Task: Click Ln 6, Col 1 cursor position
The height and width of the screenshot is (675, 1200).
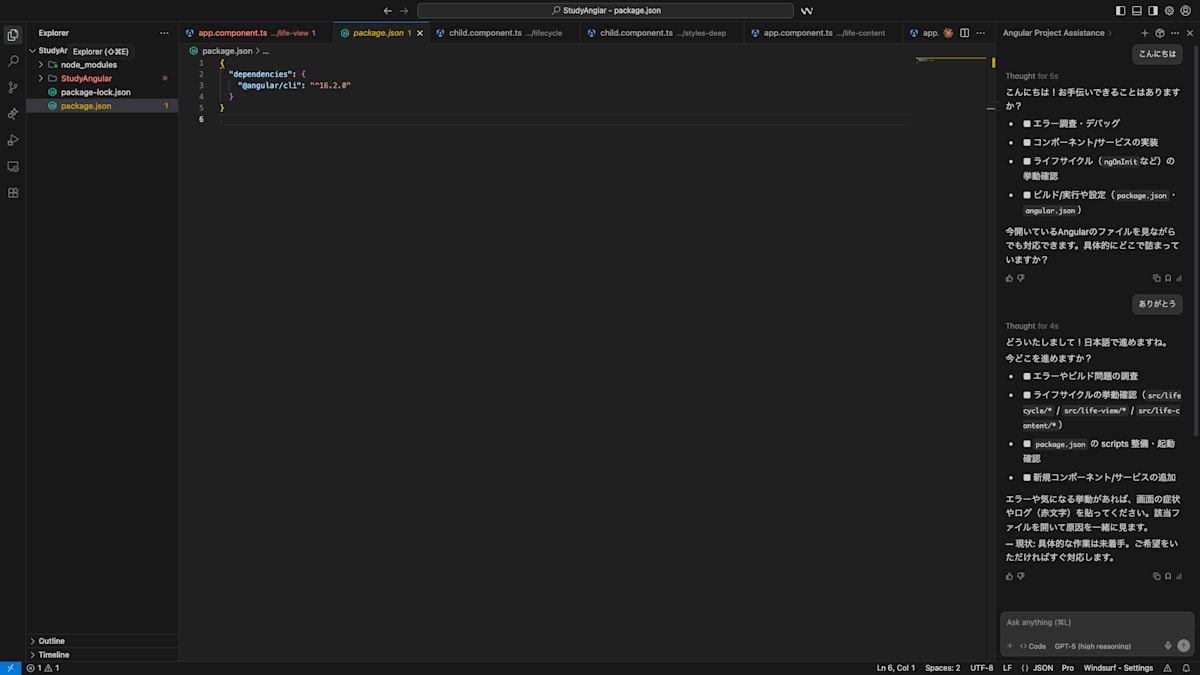Action: pyautogui.click(x=896, y=668)
